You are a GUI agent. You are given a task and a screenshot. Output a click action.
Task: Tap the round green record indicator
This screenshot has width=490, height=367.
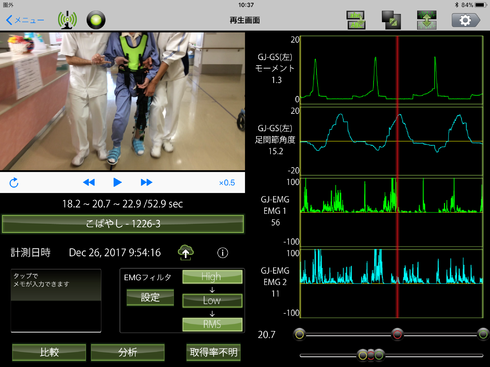[x=96, y=20]
